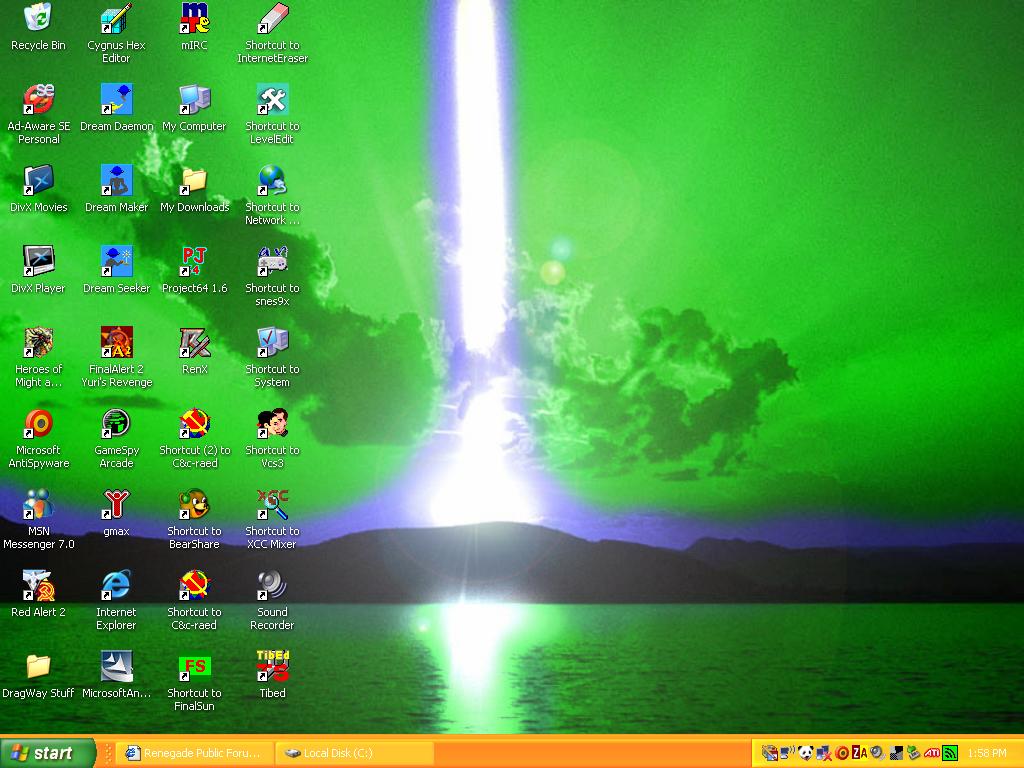Click the Dream Maker desktop icon
1024x768 pixels.
click(116, 181)
